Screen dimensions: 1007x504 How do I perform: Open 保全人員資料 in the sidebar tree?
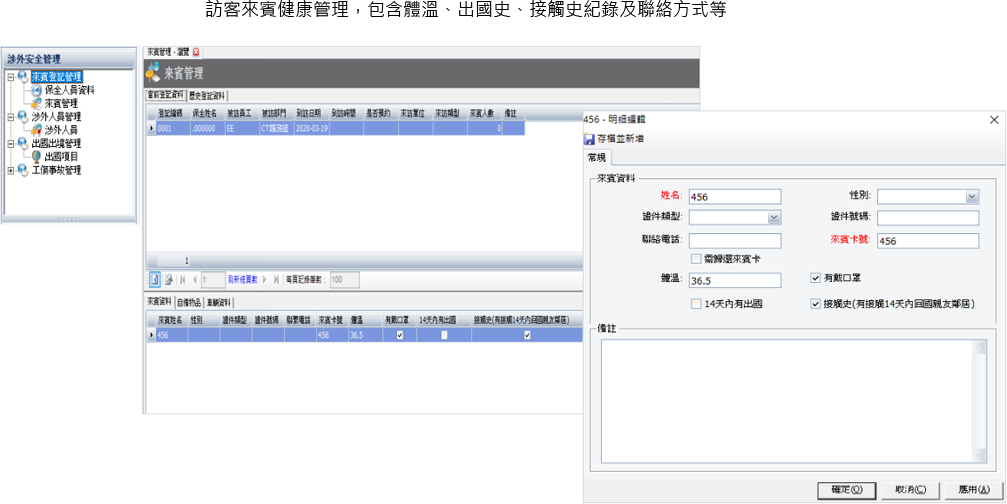69,90
